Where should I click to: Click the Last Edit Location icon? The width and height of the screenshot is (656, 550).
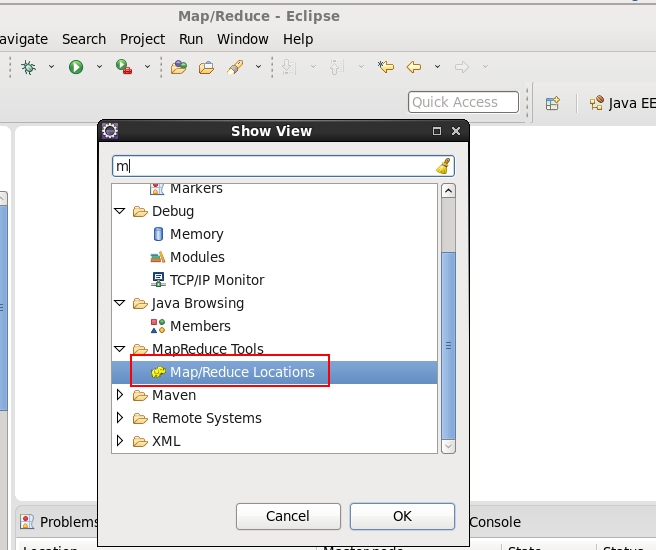pos(385,67)
